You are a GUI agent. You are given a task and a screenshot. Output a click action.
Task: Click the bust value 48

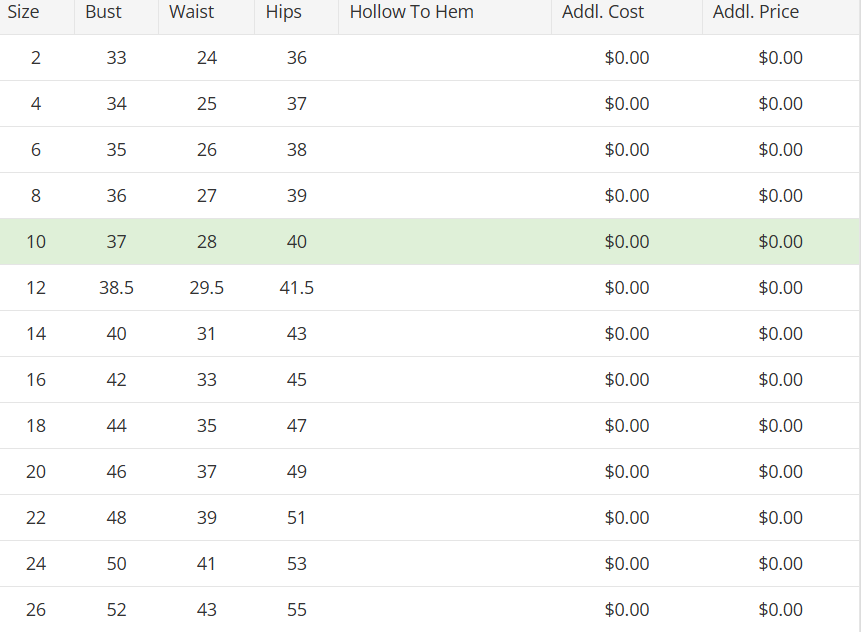click(x=117, y=518)
